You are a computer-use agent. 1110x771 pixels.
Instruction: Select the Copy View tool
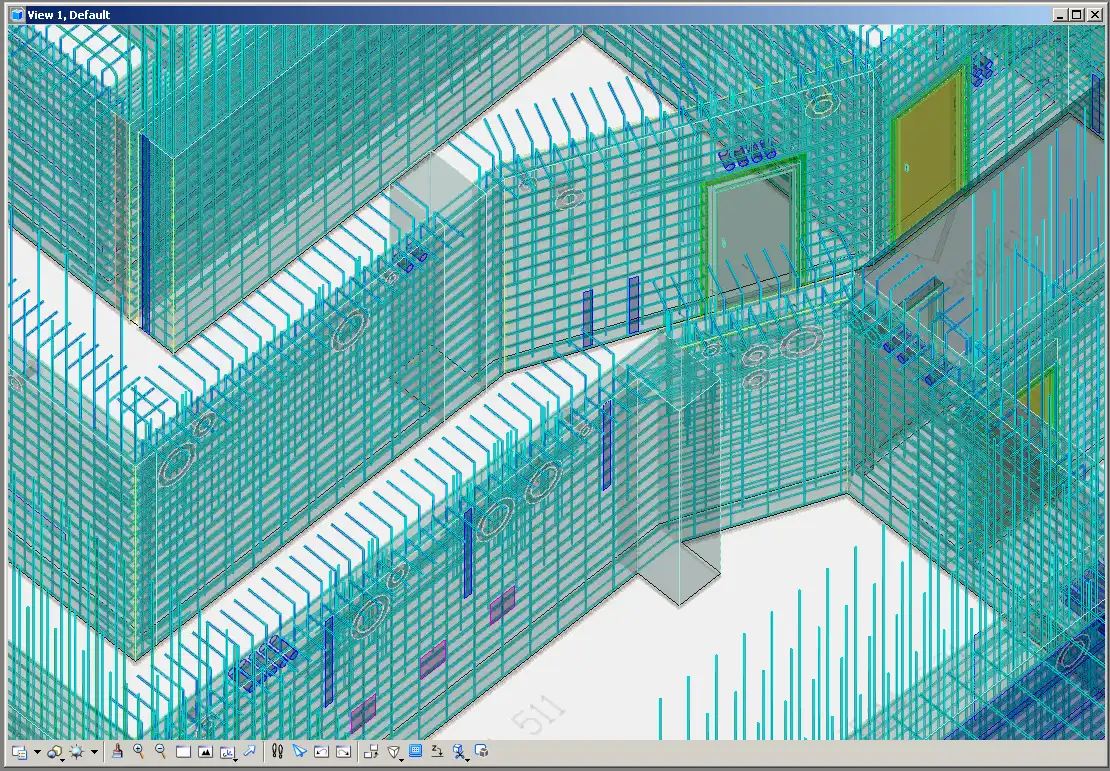pyautogui.click(x=371, y=751)
